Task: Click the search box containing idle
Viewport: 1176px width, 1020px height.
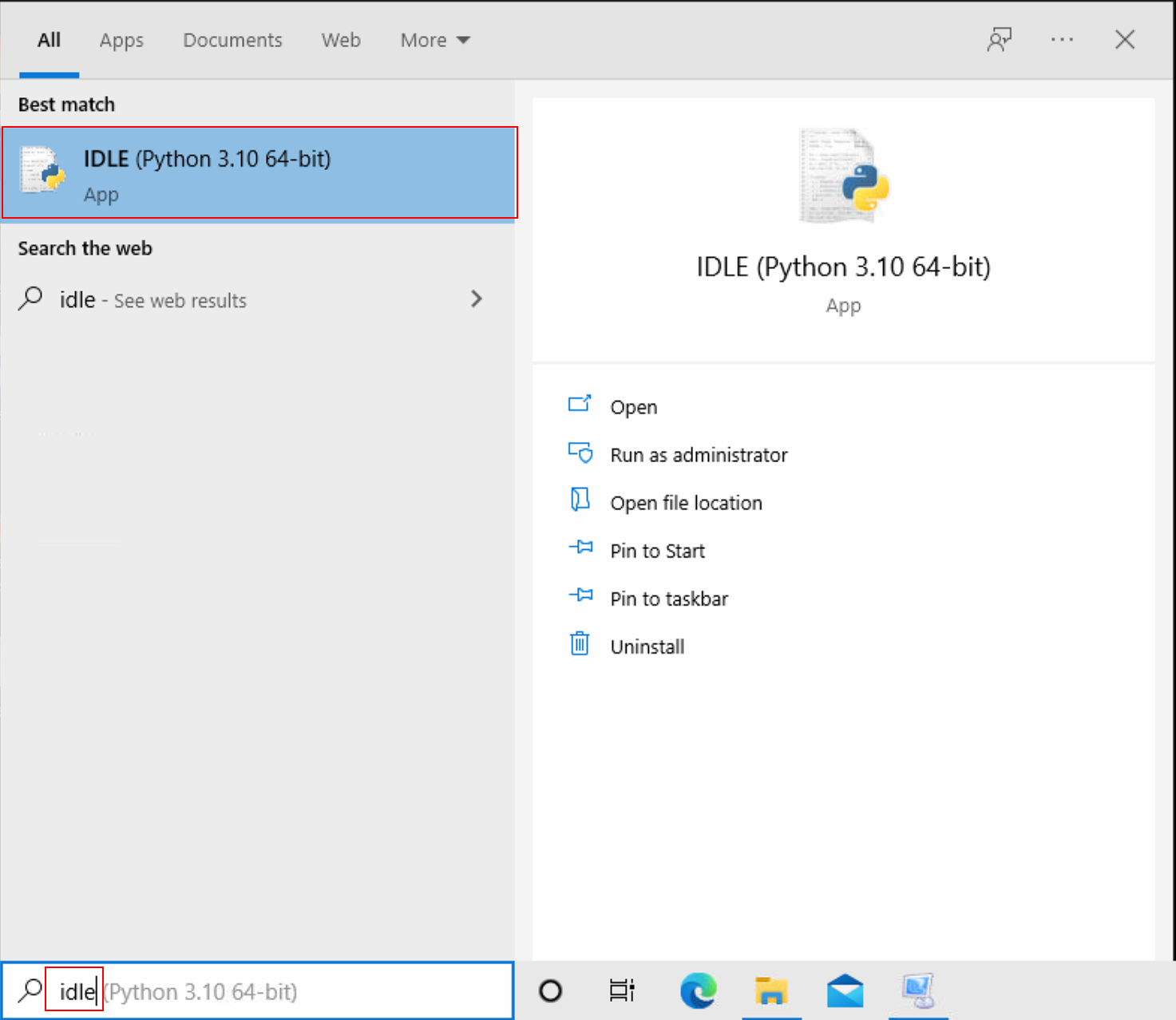Action: (x=257, y=990)
